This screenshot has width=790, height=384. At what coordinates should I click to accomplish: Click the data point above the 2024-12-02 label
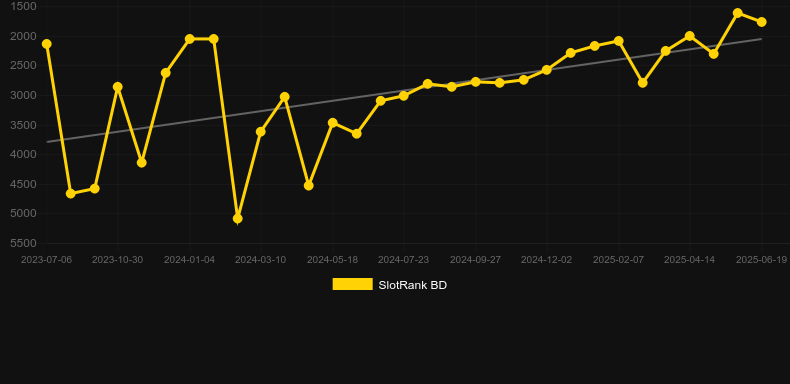[547, 70]
